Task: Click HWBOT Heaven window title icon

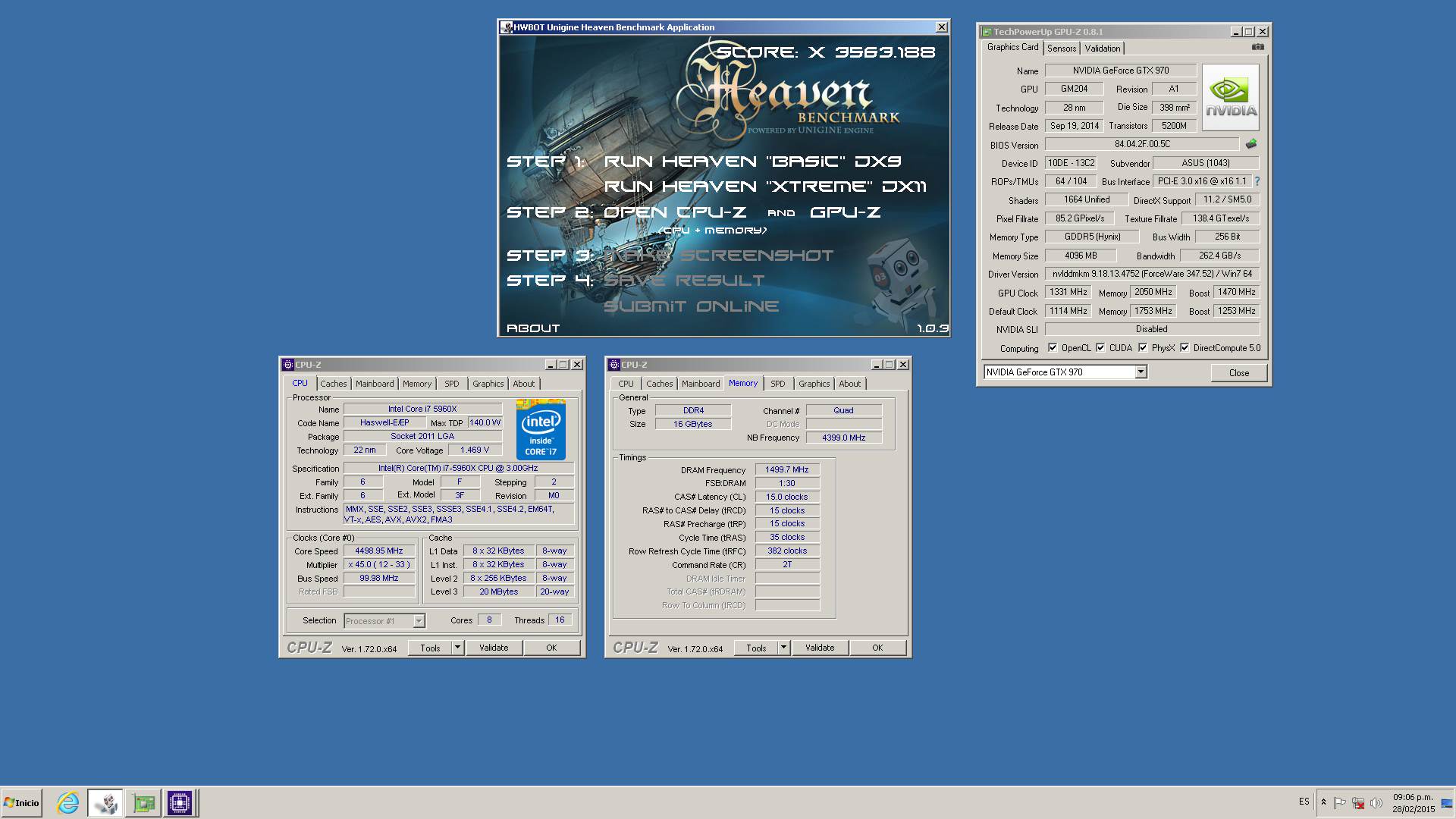Action: pyautogui.click(x=507, y=27)
